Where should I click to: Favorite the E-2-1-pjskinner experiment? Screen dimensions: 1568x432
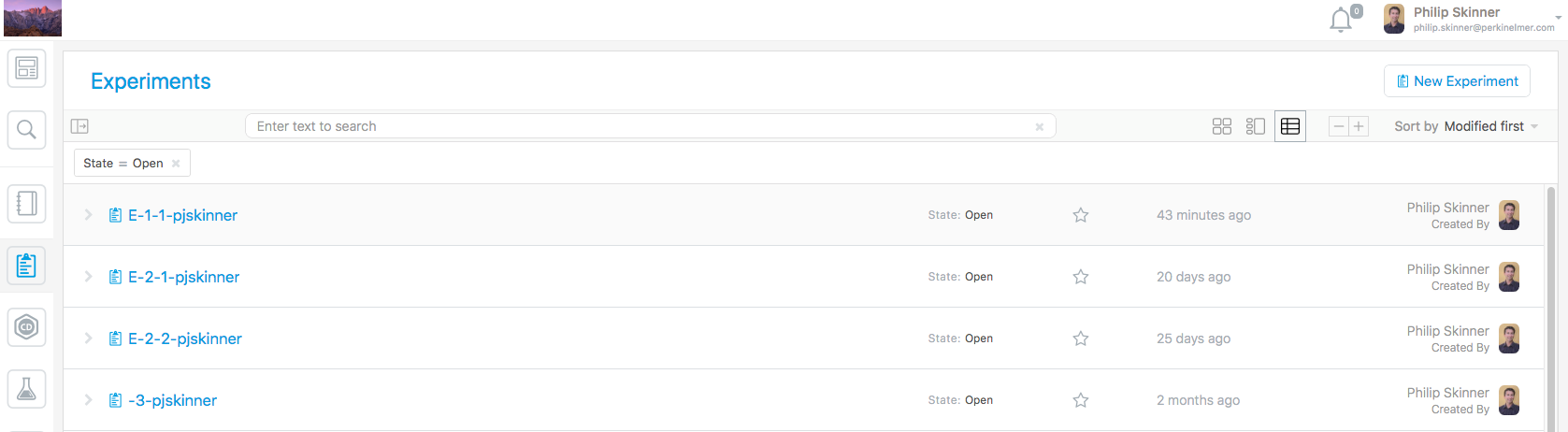point(1081,277)
